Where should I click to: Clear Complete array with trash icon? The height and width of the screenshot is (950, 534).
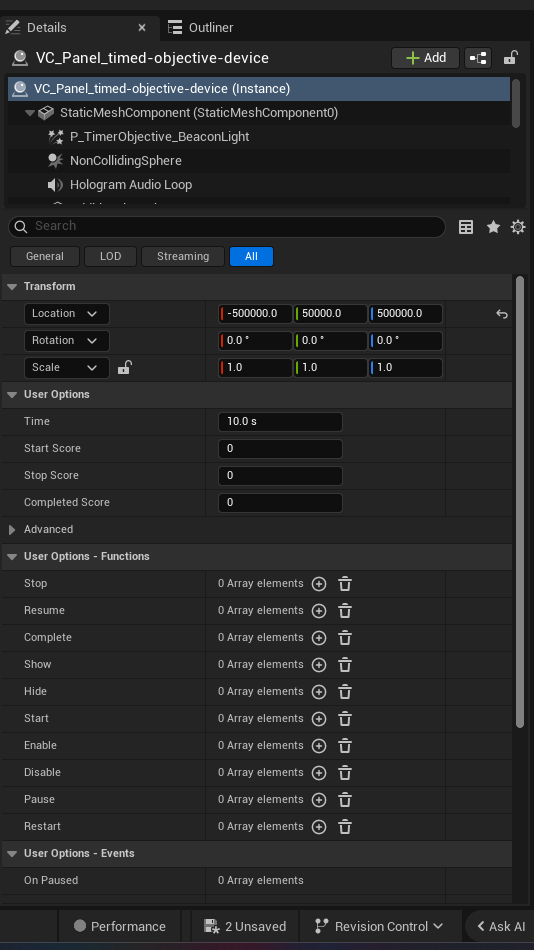pyautogui.click(x=345, y=638)
